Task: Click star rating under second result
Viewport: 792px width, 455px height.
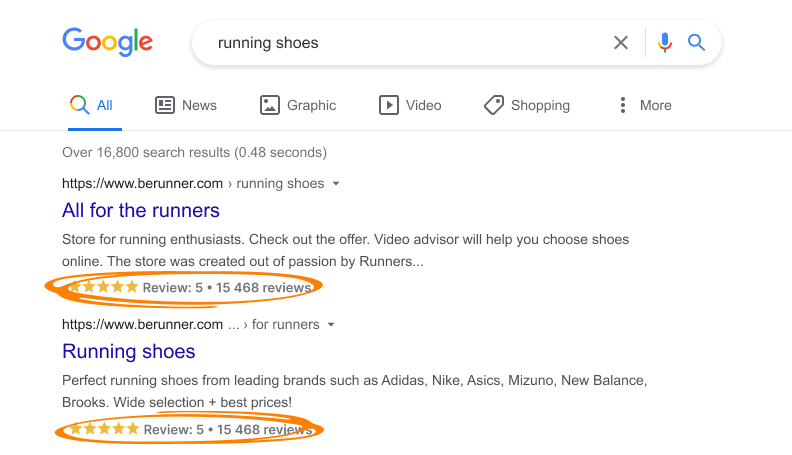Action: pyautogui.click(x=104, y=429)
